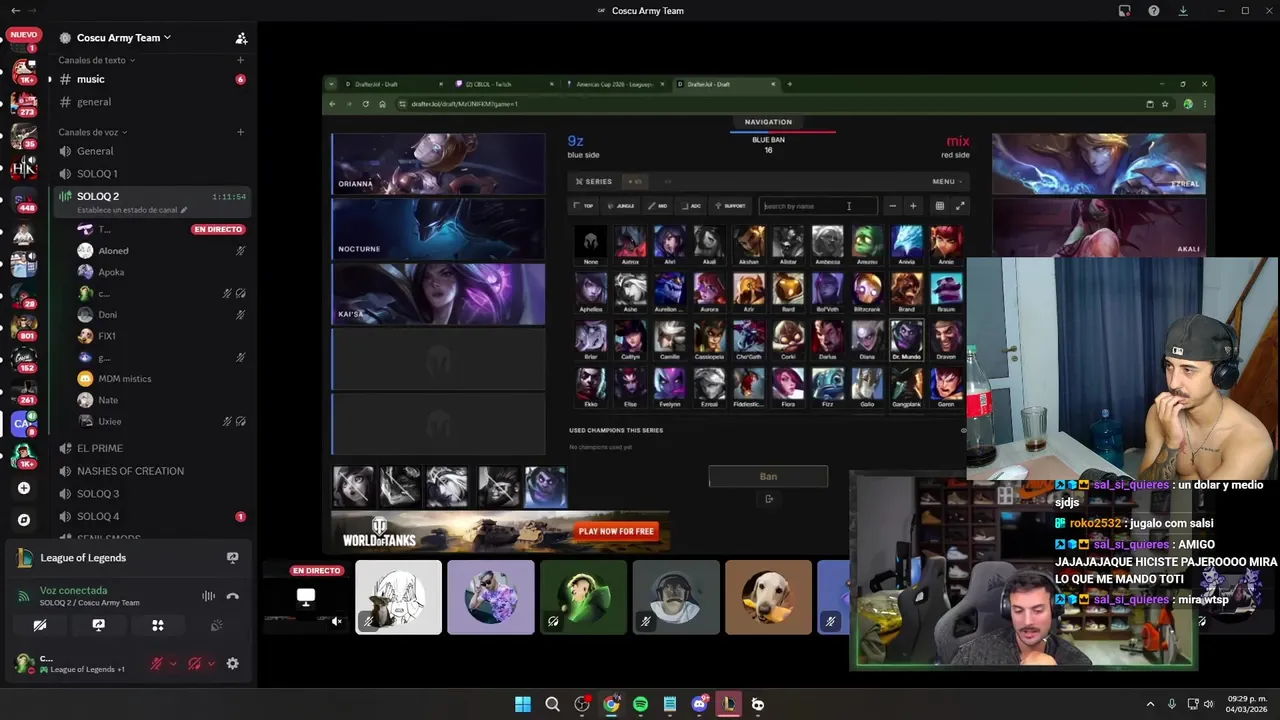Open microphone input options arrow
The width and height of the screenshot is (1280, 720).
(x=172, y=663)
